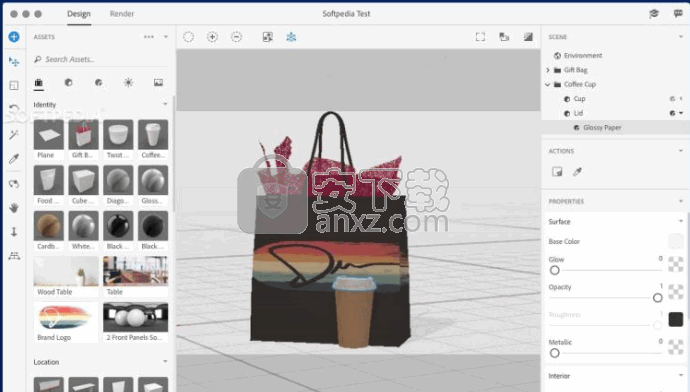Click the place graphic action icon

[557, 172]
